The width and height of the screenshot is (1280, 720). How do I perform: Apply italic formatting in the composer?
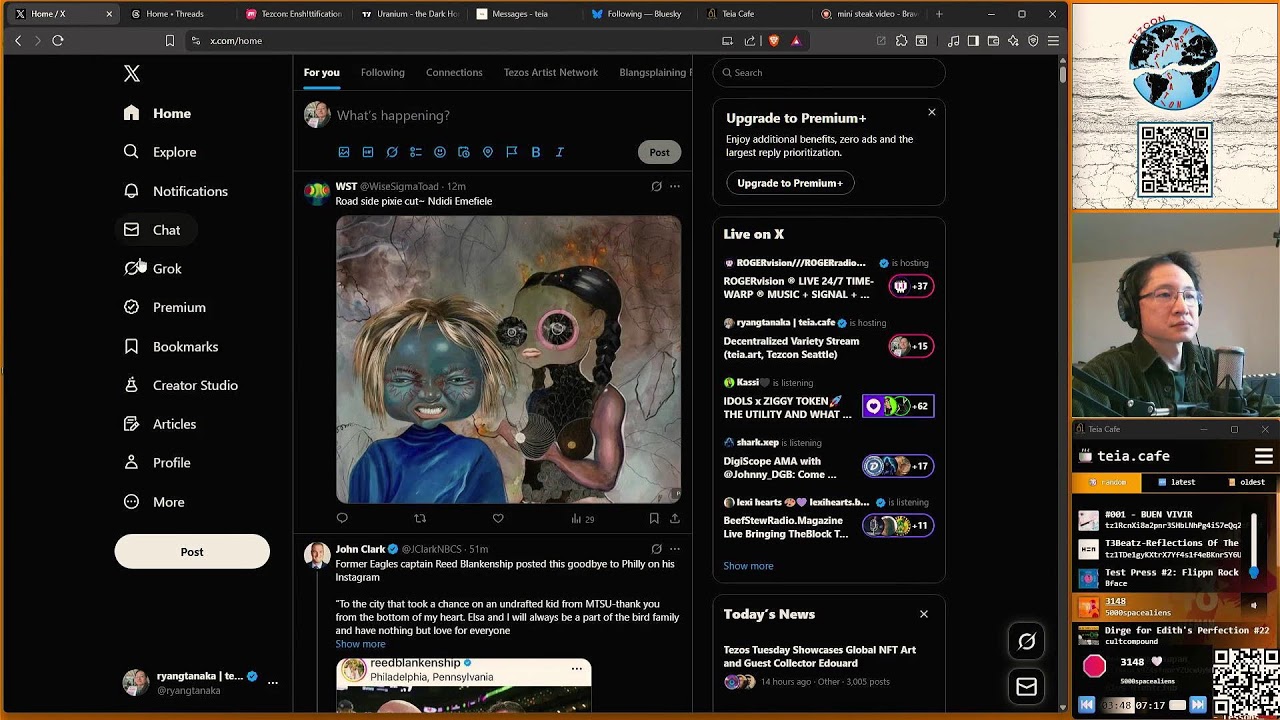(560, 152)
